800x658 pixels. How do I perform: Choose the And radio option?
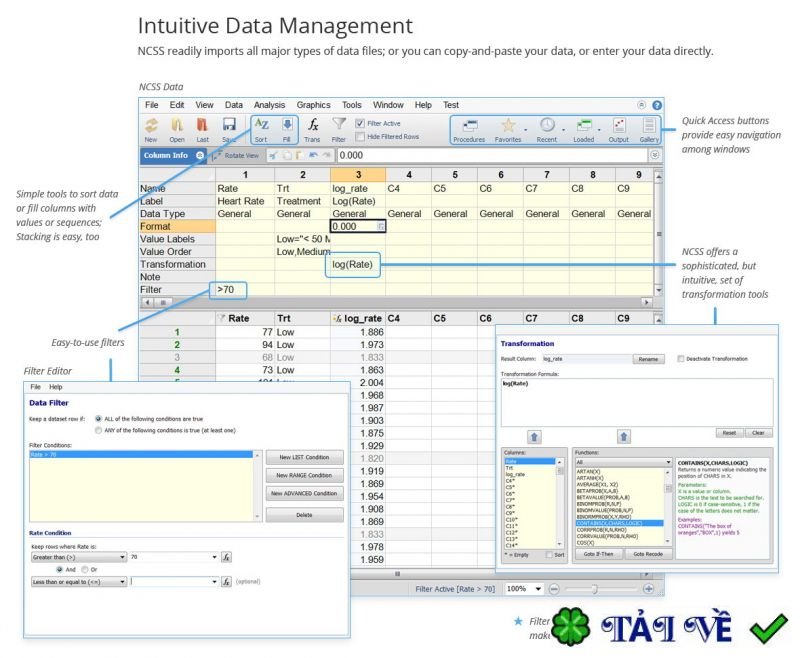(60, 569)
